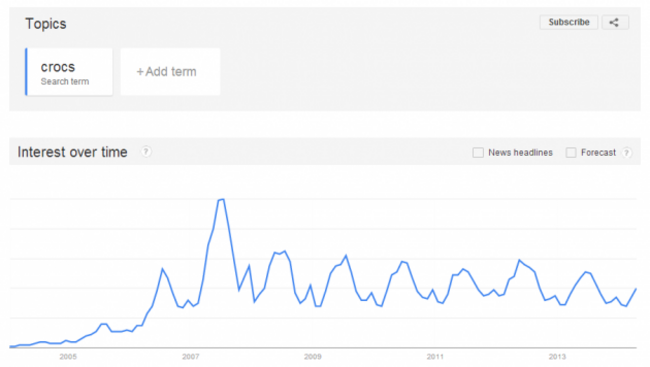Select the 2013 axis label
Viewport: 650px width, 367px height.
[557, 357]
